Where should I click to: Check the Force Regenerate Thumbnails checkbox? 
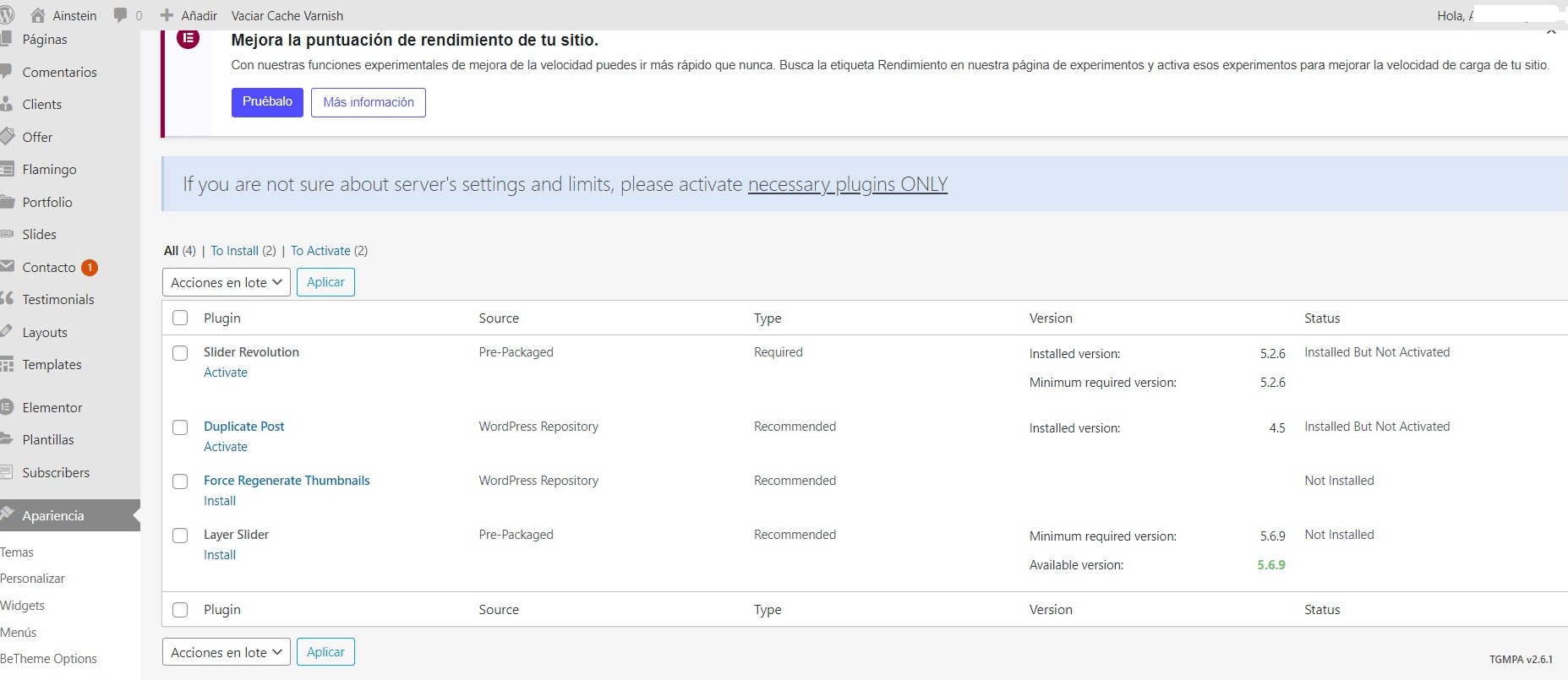[x=180, y=481]
